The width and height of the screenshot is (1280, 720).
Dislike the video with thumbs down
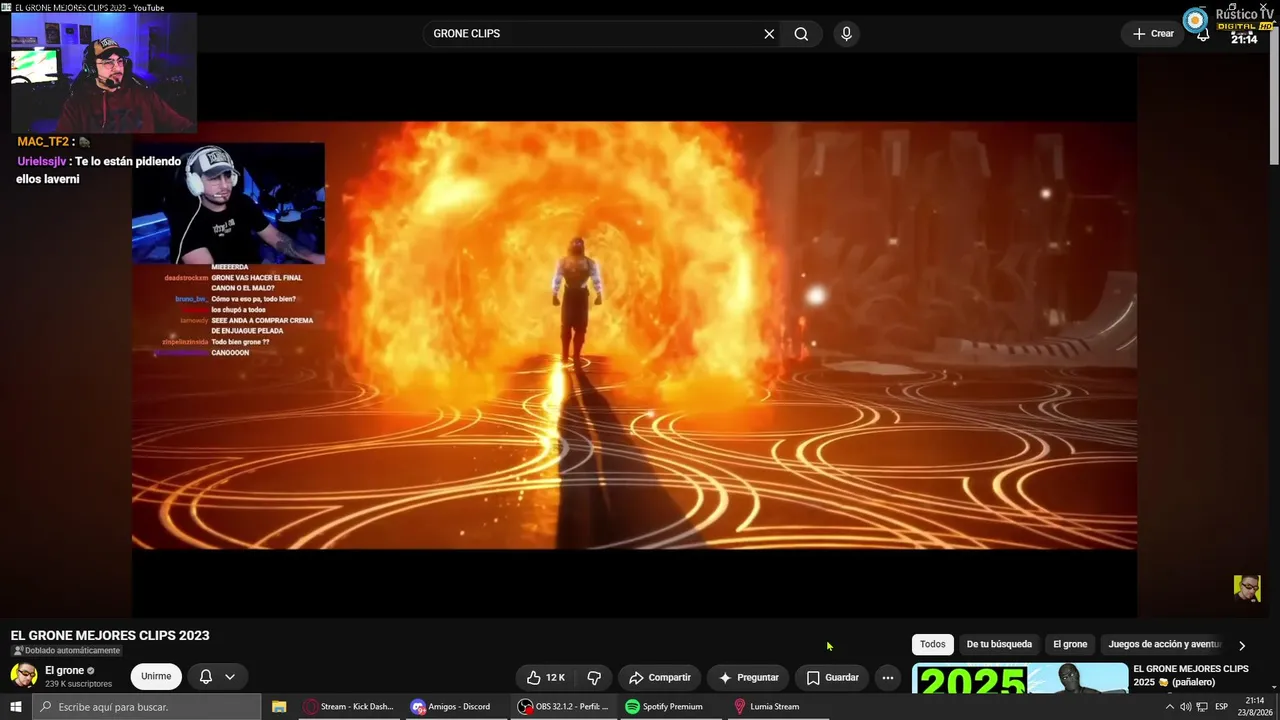click(594, 678)
